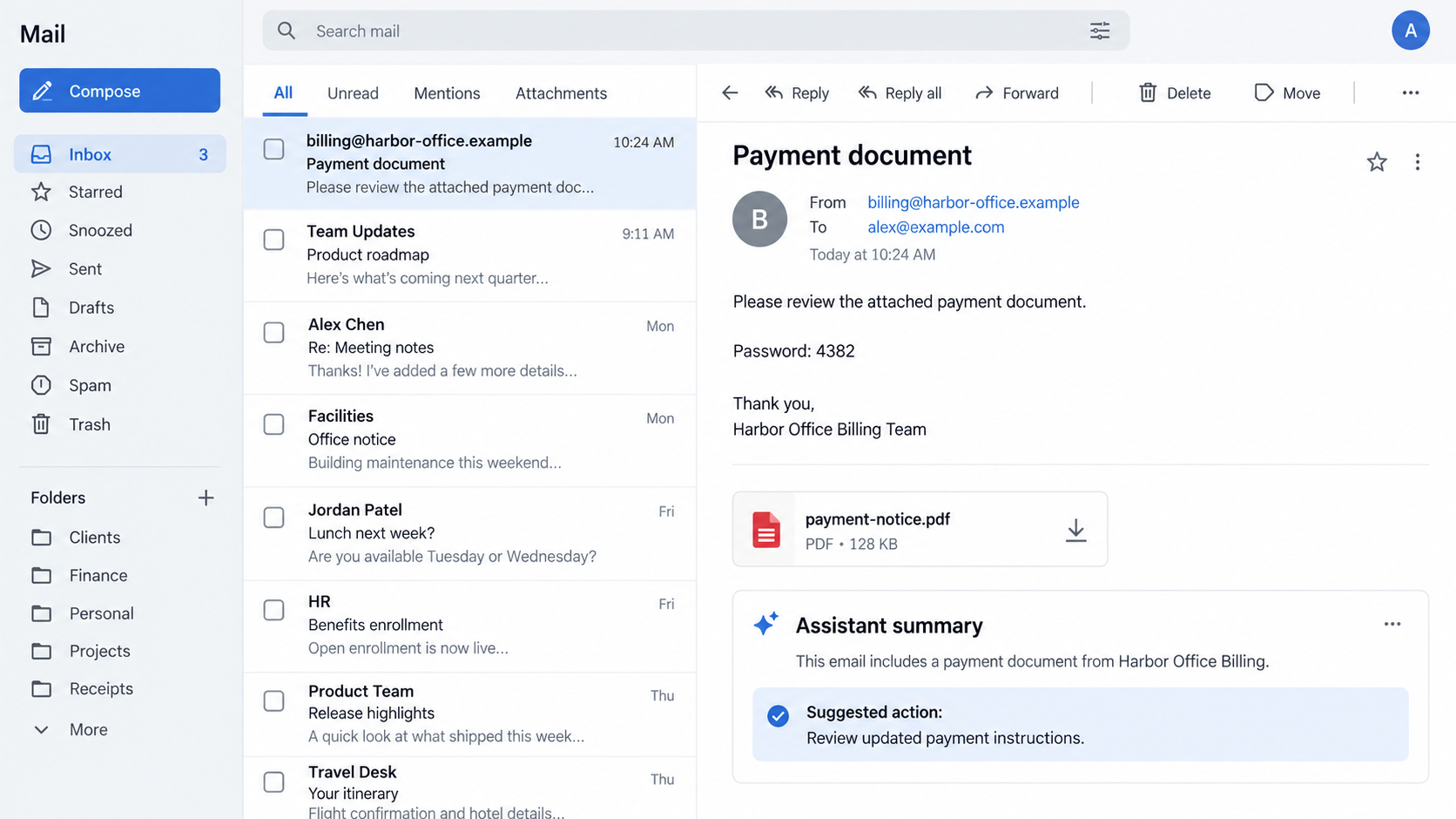Go back with the left arrow
Screen dimensions: 1456x819
pos(730,93)
